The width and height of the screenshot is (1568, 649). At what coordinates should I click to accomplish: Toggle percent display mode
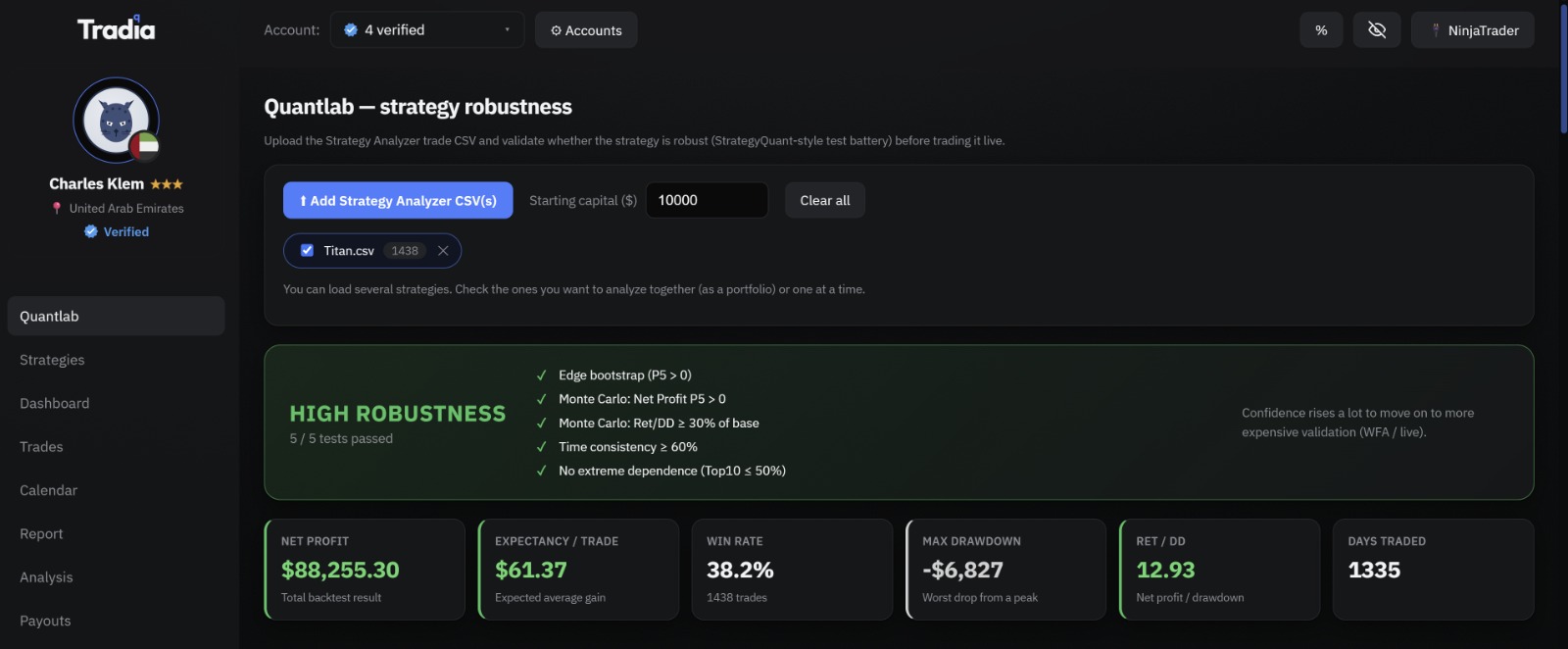tap(1321, 30)
